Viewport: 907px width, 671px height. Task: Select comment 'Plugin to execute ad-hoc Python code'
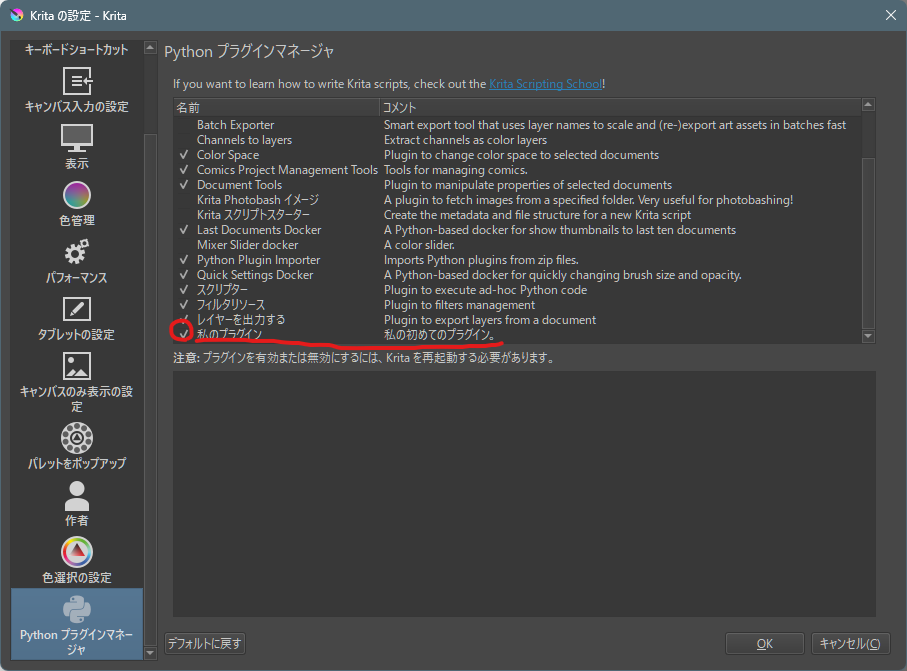tap(485, 290)
